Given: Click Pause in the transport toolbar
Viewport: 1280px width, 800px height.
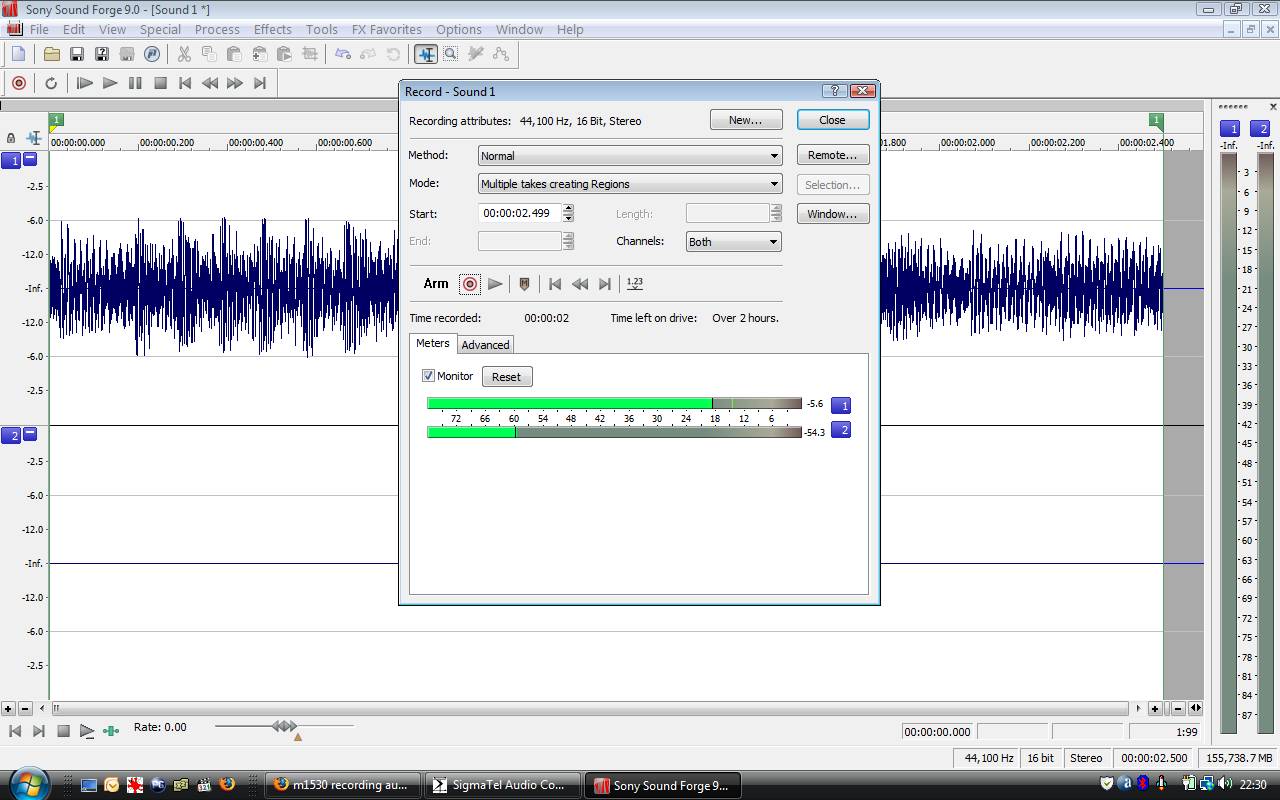Looking at the screenshot, I should (x=135, y=83).
